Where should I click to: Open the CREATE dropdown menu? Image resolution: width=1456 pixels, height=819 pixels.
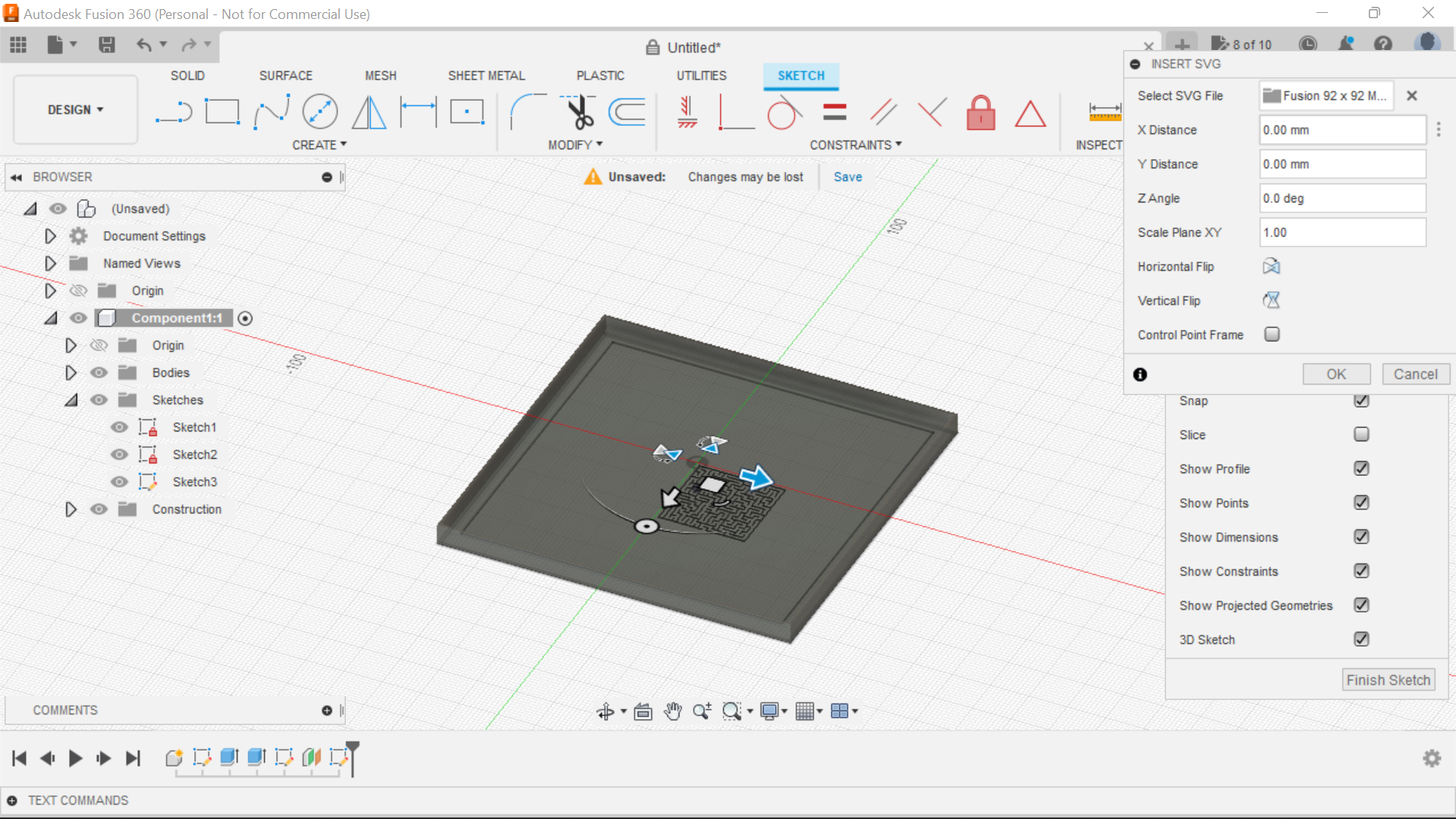(x=319, y=145)
